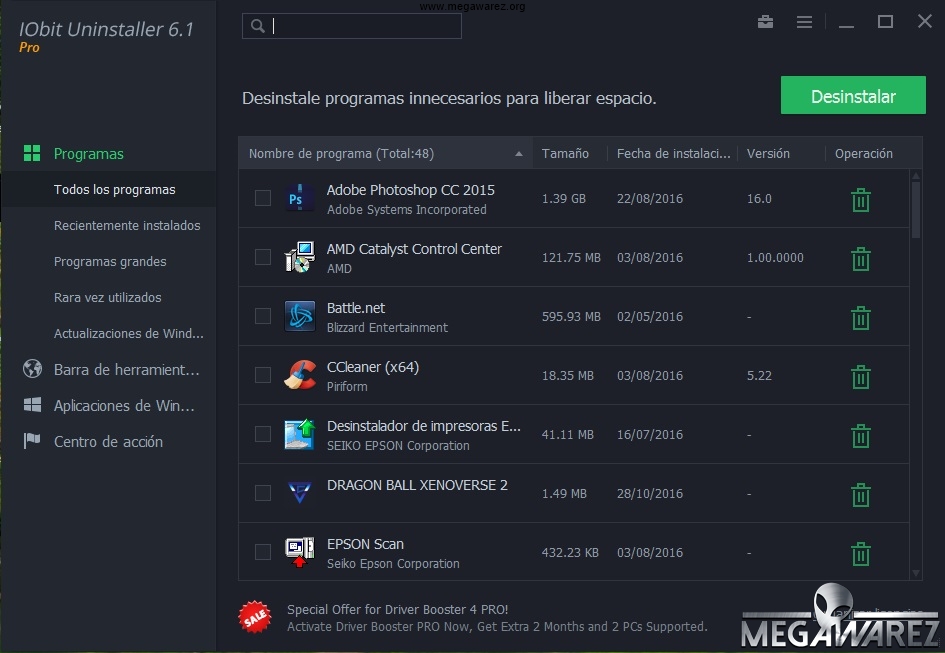This screenshot has height=653, width=945.
Task: Sort list by Tamaño column
Action: [565, 154]
